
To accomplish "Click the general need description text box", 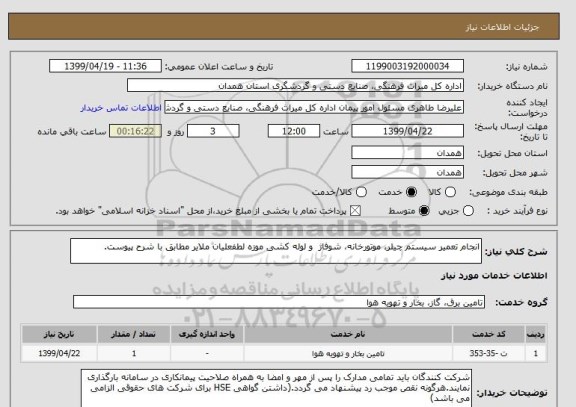I will coord(276,251).
